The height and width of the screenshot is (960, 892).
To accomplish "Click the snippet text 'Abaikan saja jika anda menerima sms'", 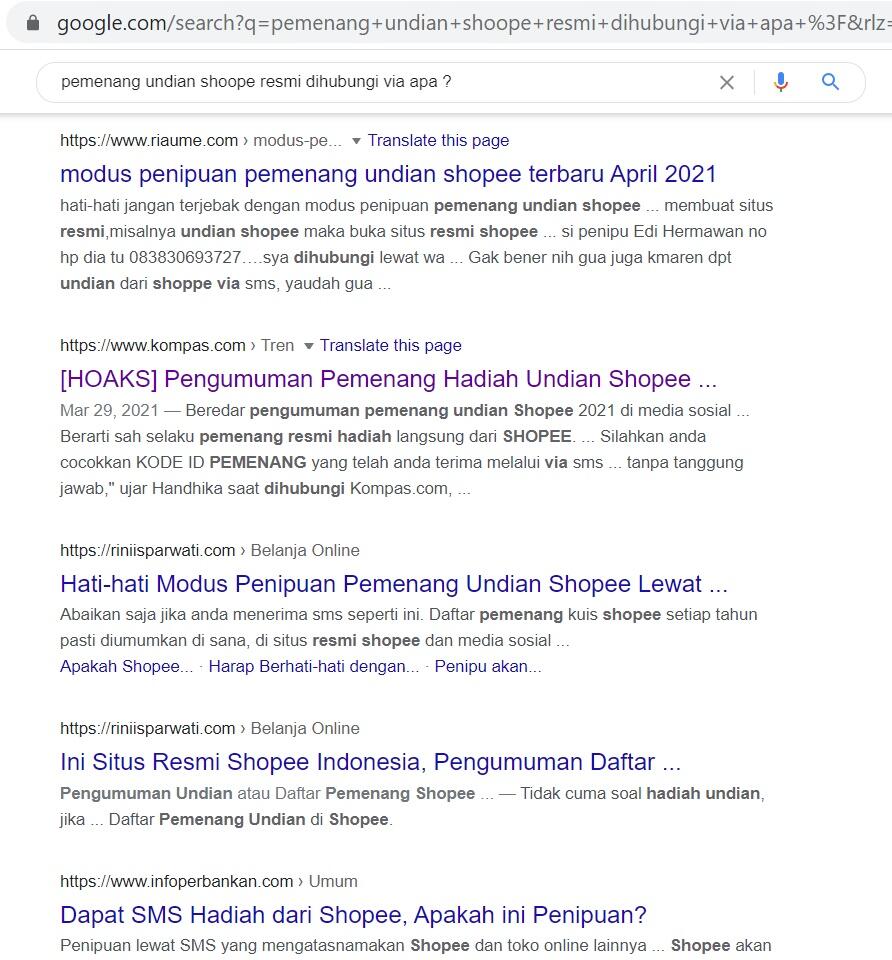I will 242,614.
